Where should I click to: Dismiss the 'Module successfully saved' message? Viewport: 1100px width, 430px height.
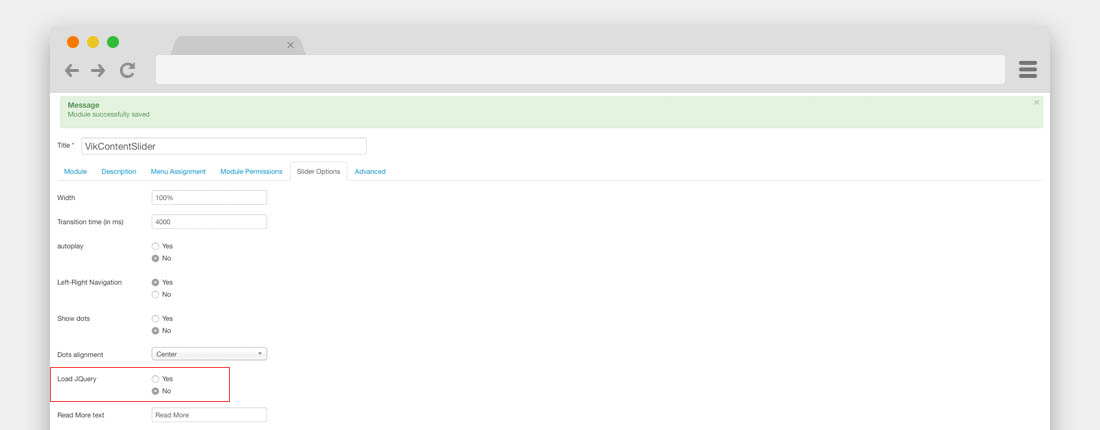pyautogui.click(x=1036, y=102)
